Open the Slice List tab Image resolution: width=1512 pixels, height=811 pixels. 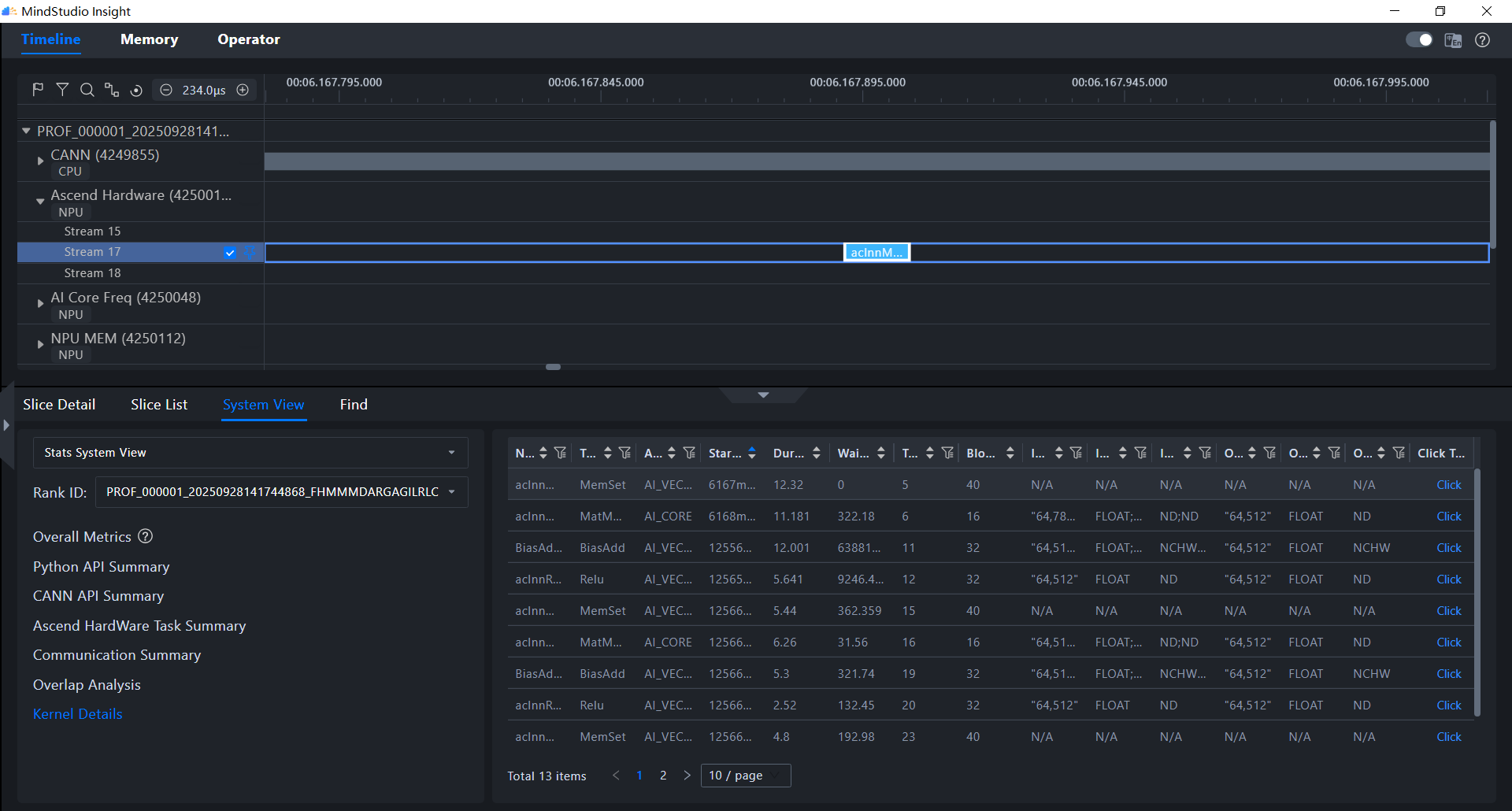[x=159, y=405]
